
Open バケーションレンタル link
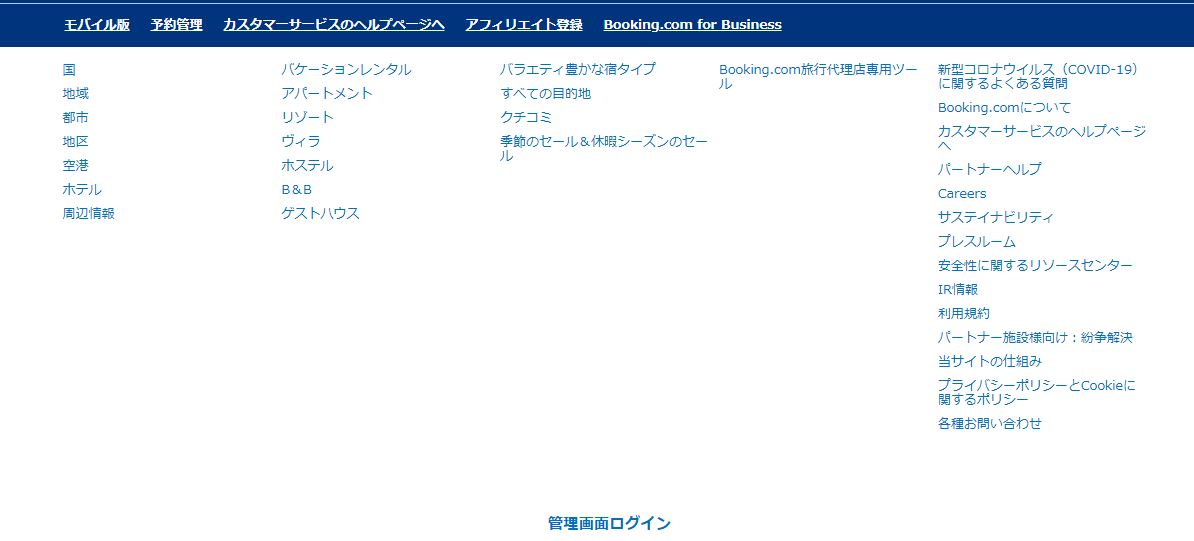(x=346, y=69)
